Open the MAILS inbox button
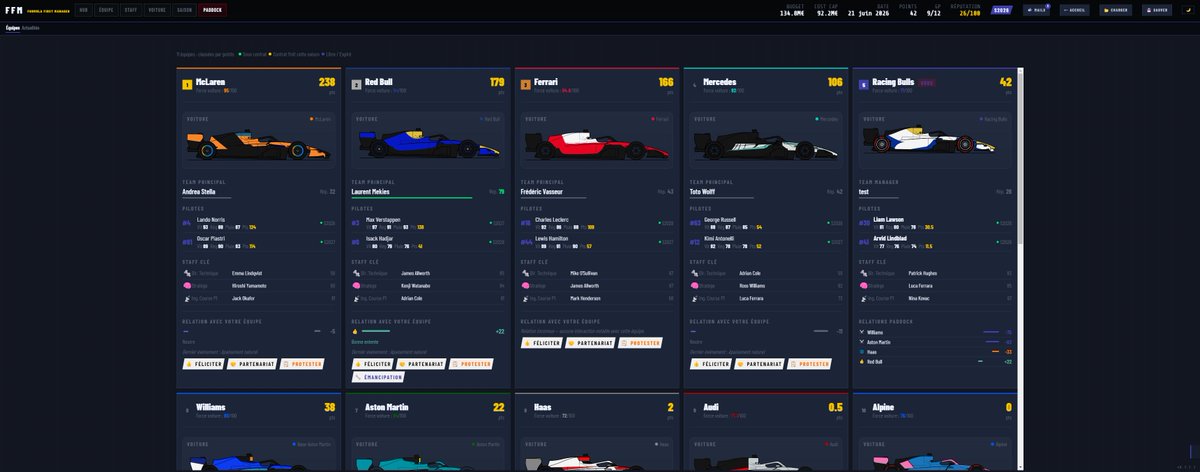Screen dimensions: 1200x472 coord(1036,10)
